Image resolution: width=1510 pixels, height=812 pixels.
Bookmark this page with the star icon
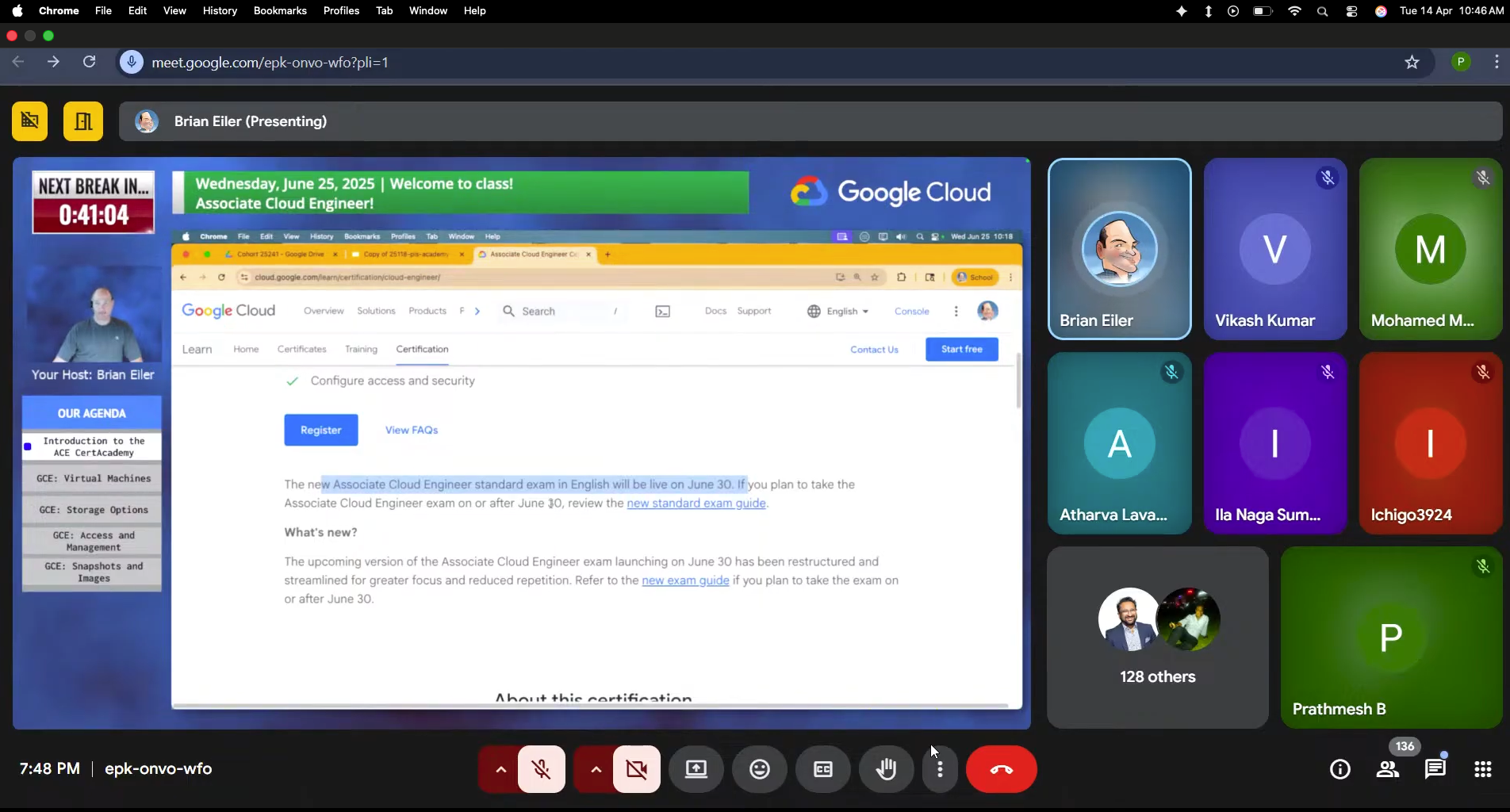[x=1412, y=62]
